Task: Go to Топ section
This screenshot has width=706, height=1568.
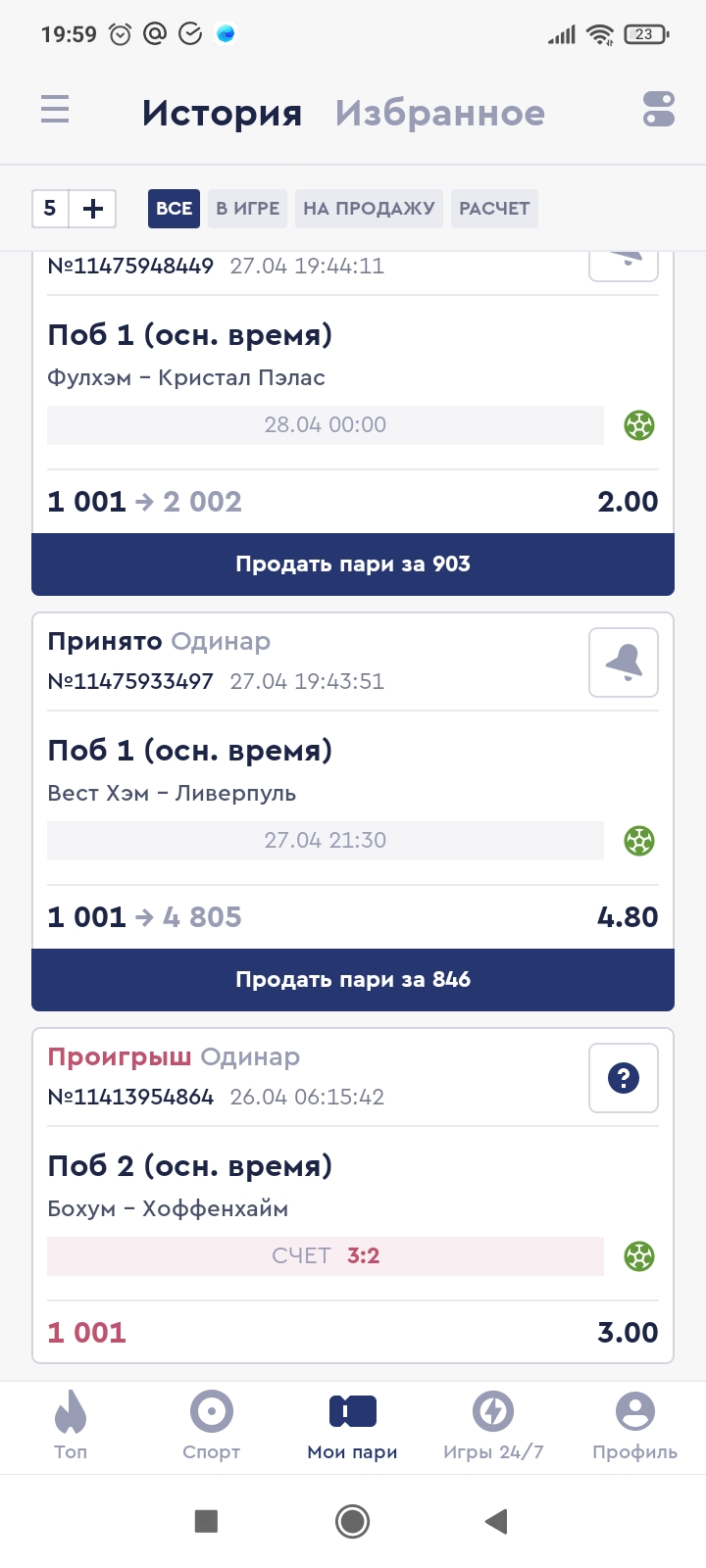Action: click(x=71, y=1426)
